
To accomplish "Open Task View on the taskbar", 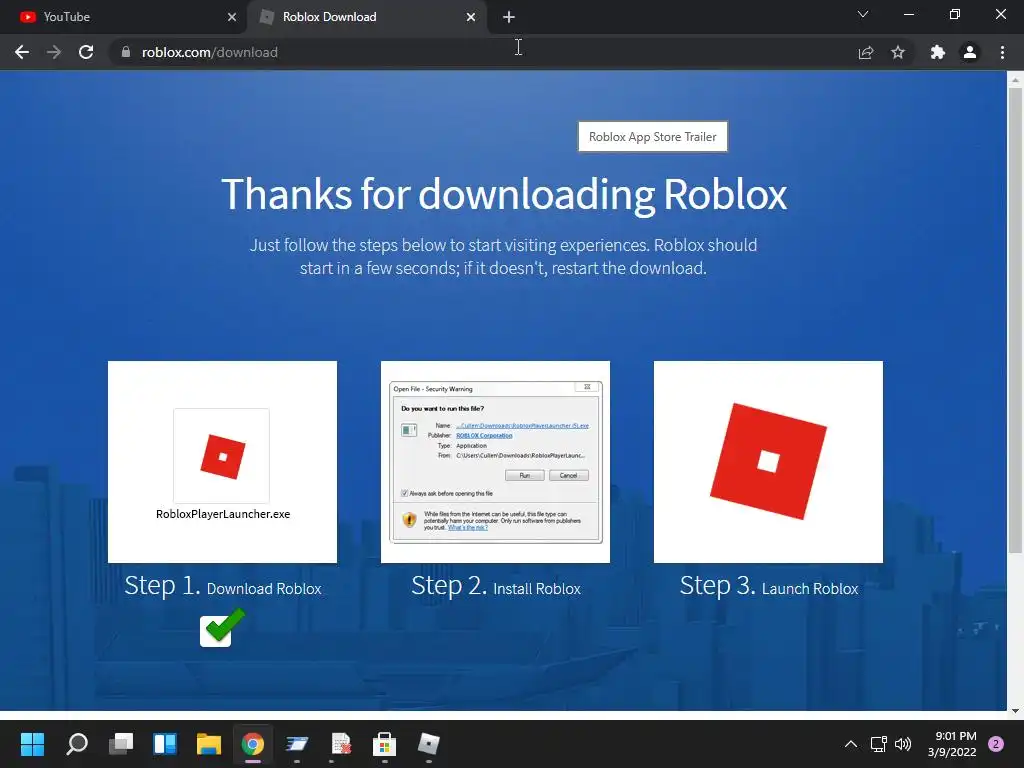I will [121, 744].
